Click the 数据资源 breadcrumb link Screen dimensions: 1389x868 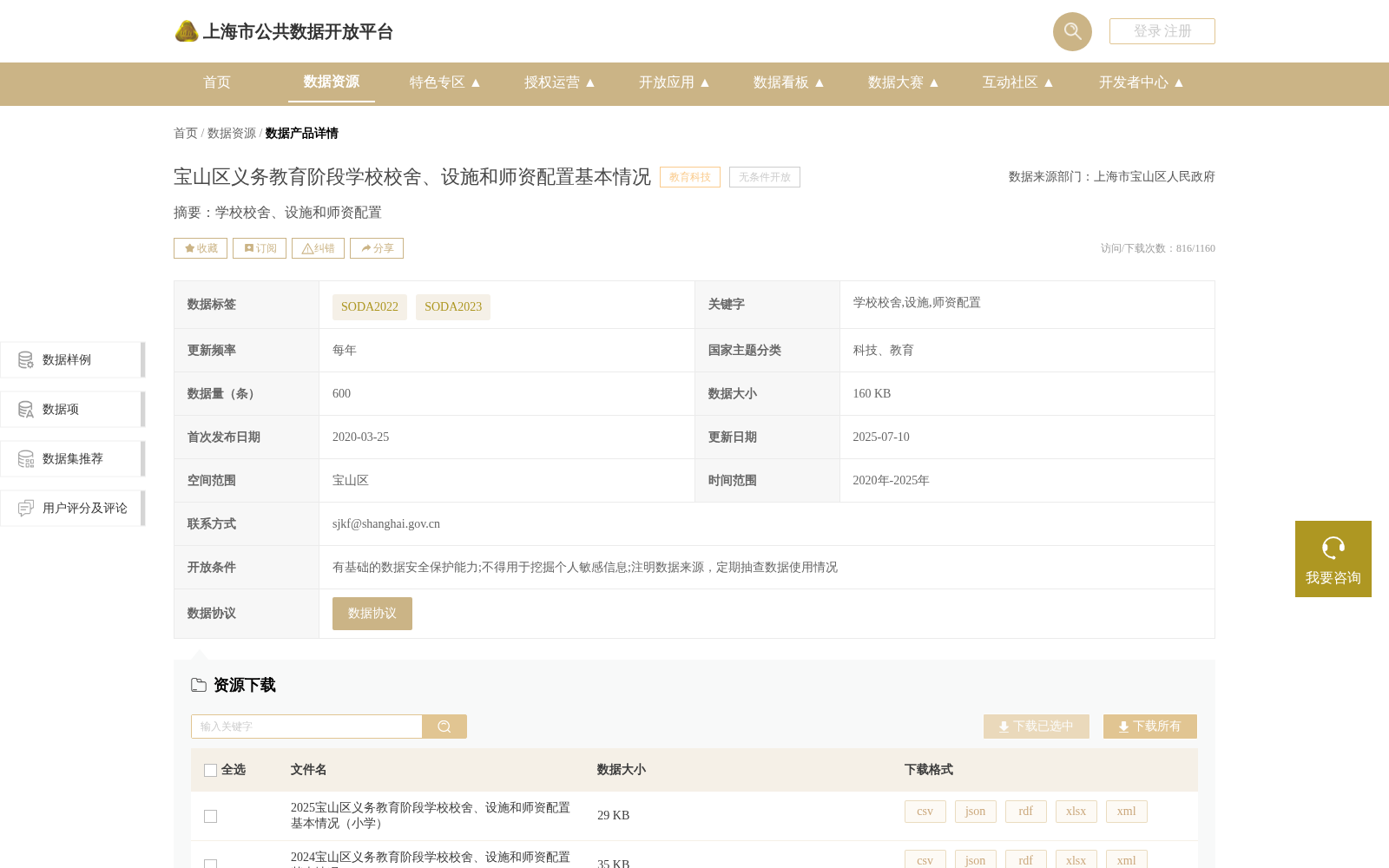click(x=232, y=134)
